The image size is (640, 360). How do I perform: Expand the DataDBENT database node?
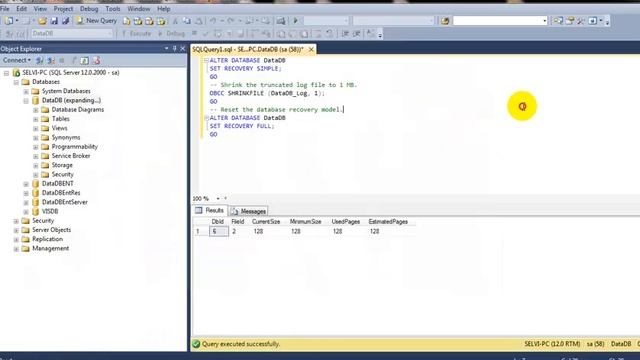click(26, 184)
